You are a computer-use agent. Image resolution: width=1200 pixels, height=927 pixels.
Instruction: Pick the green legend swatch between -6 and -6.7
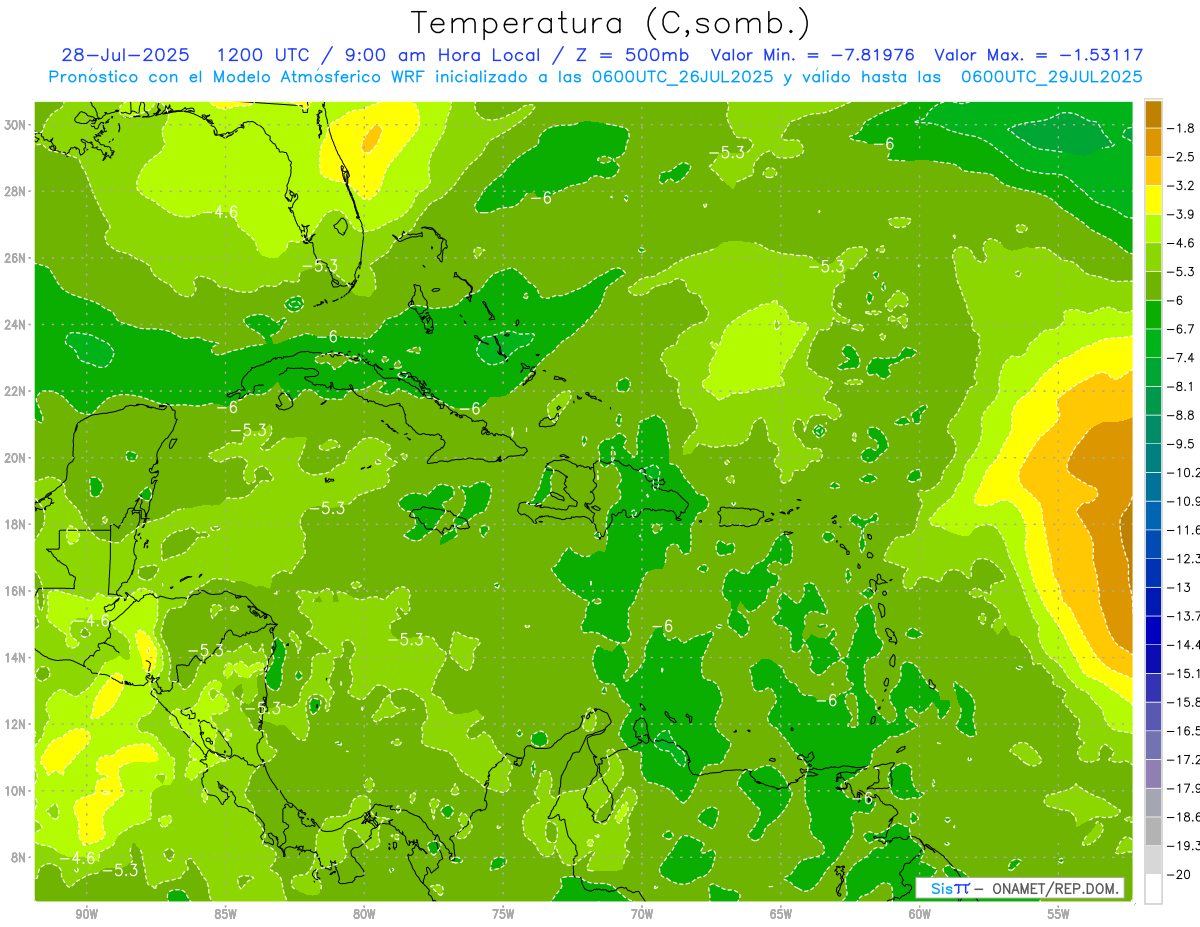tap(1153, 314)
